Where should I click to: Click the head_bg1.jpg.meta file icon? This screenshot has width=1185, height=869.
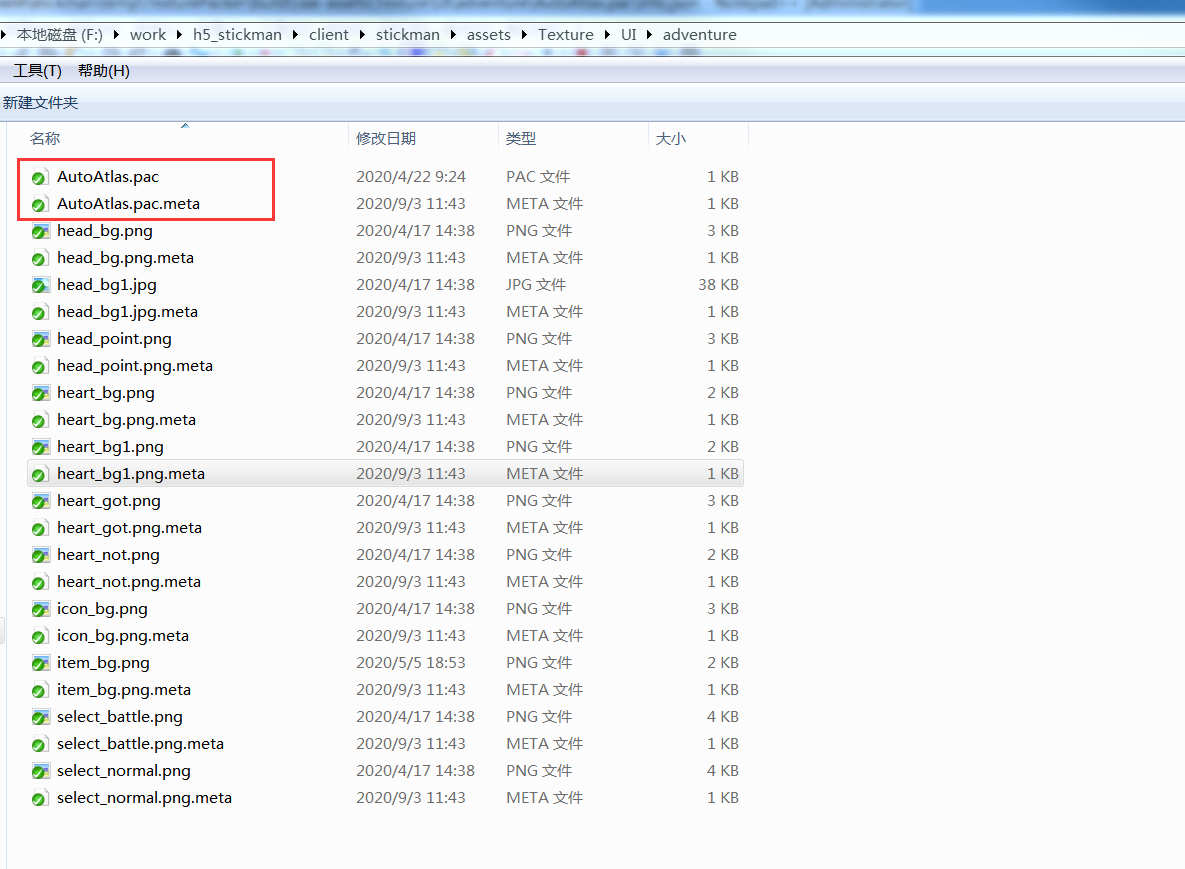coord(40,313)
